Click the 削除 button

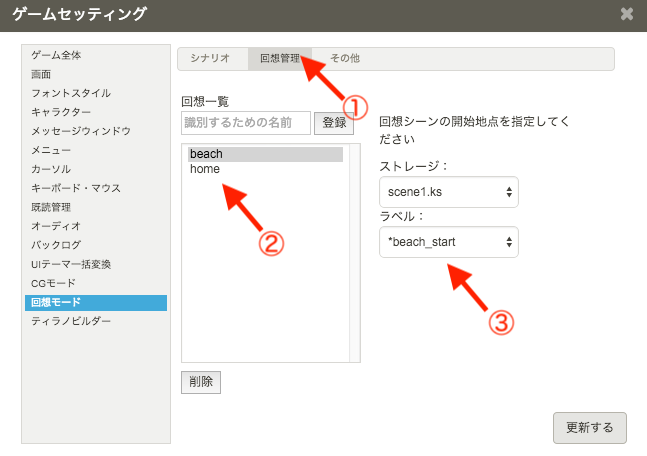click(x=201, y=382)
